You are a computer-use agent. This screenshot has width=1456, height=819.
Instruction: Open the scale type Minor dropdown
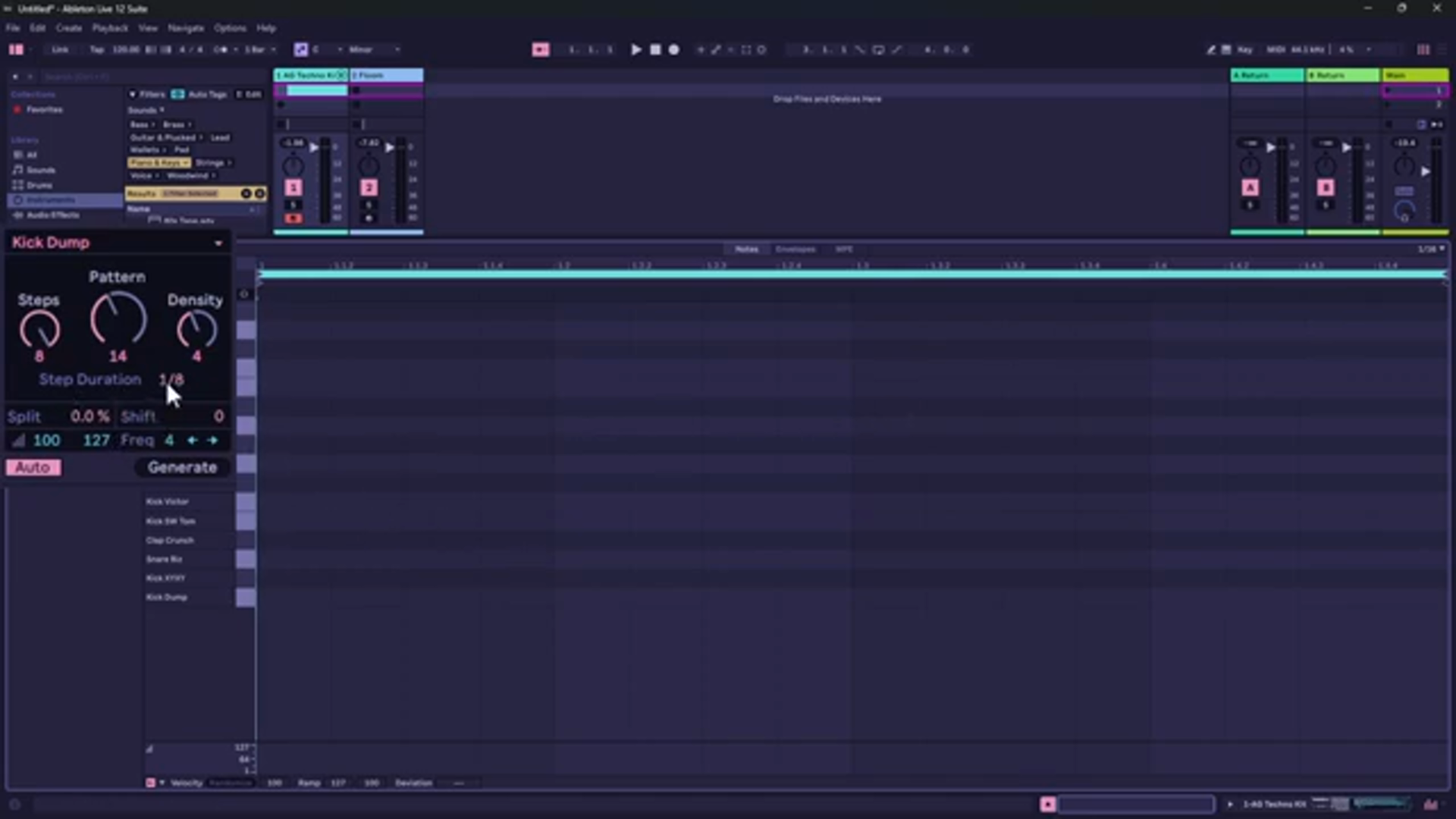(x=374, y=49)
